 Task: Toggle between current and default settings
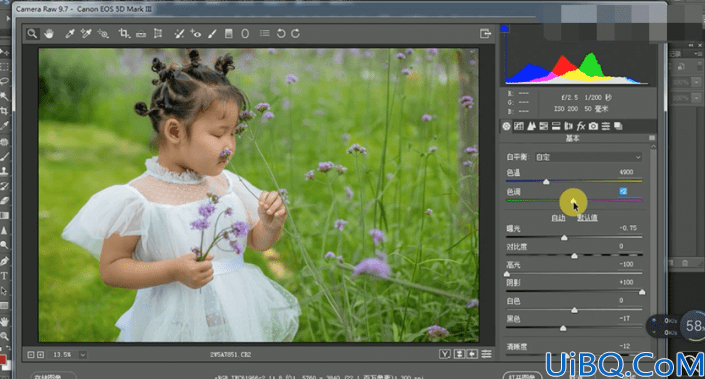pos(486,354)
